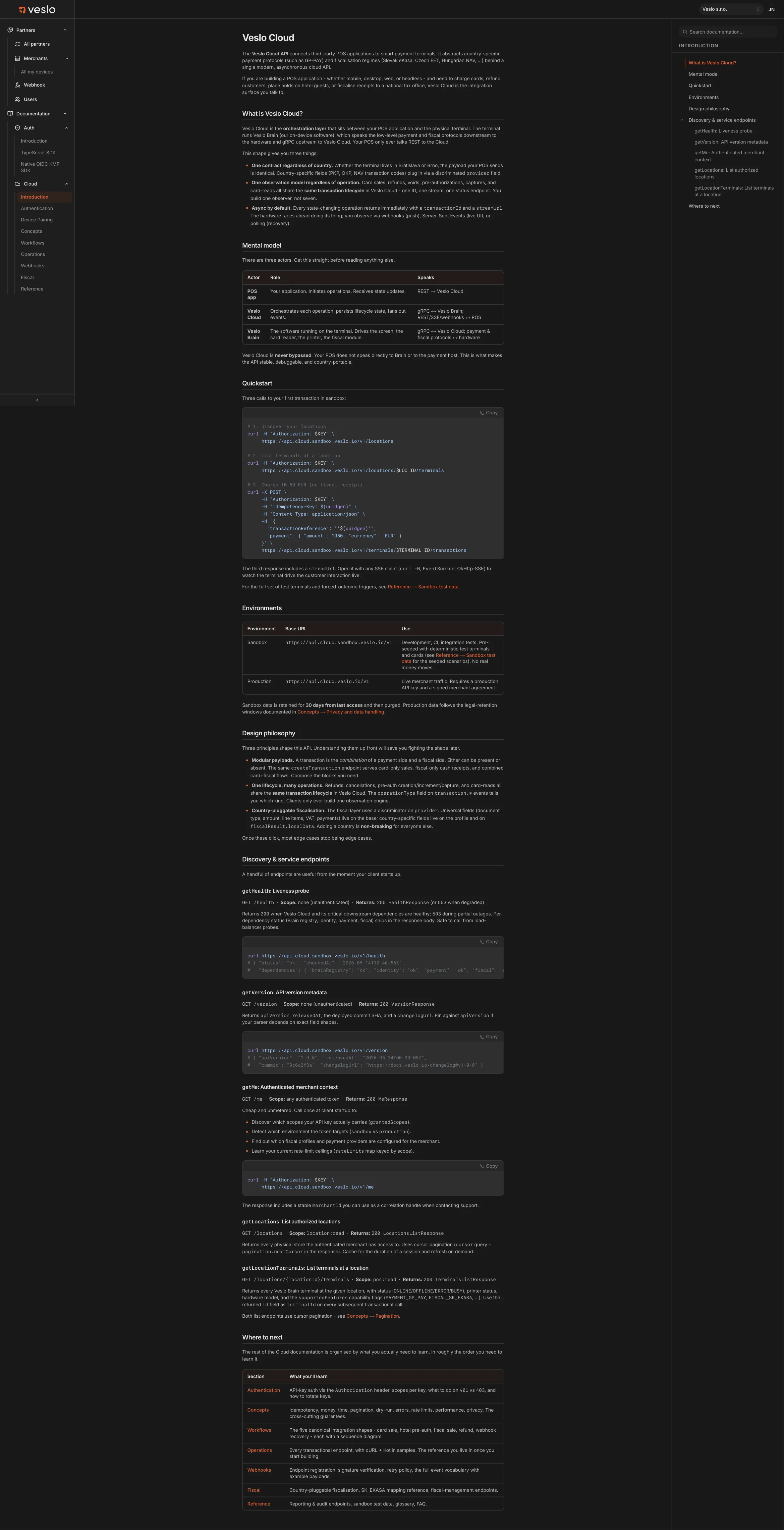Click the Merchants storefront icon

(18, 58)
